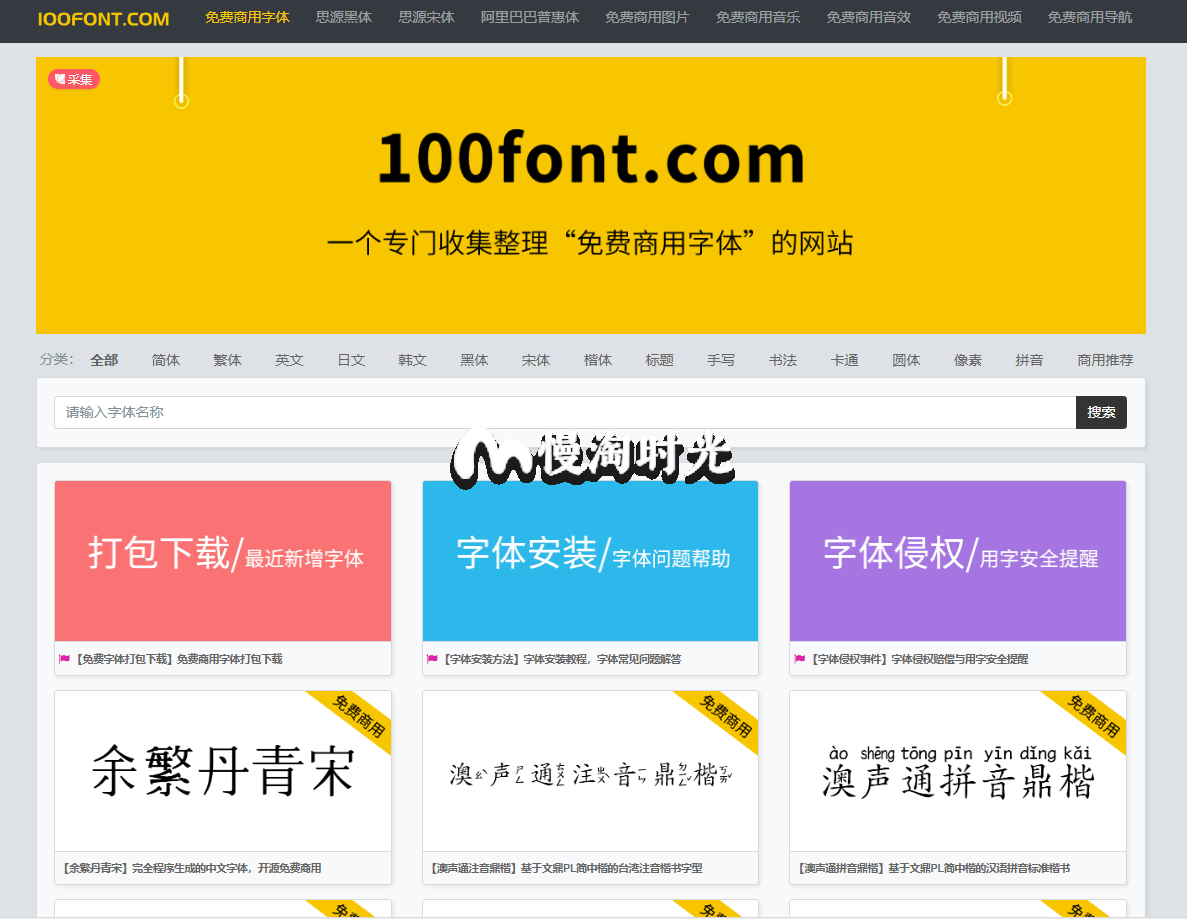Open the 免费商用视频 nav link

(979, 17)
